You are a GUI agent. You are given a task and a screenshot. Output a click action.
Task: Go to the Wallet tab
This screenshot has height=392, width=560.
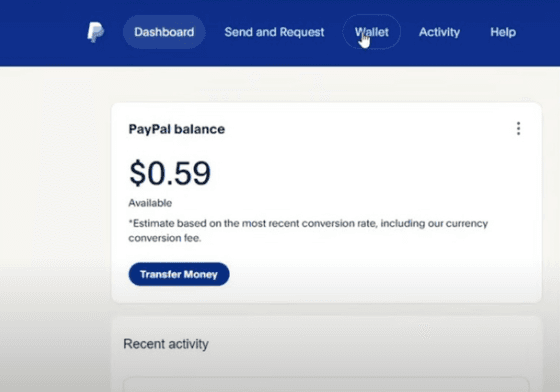(371, 32)
